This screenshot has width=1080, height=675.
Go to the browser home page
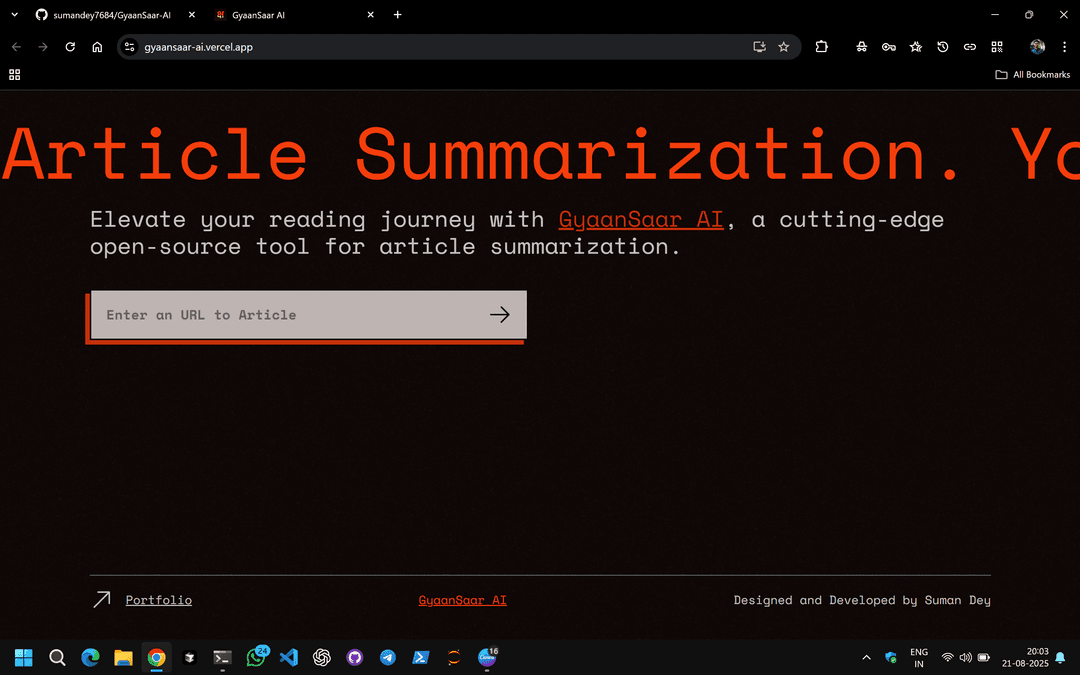[x=97, y=47]
